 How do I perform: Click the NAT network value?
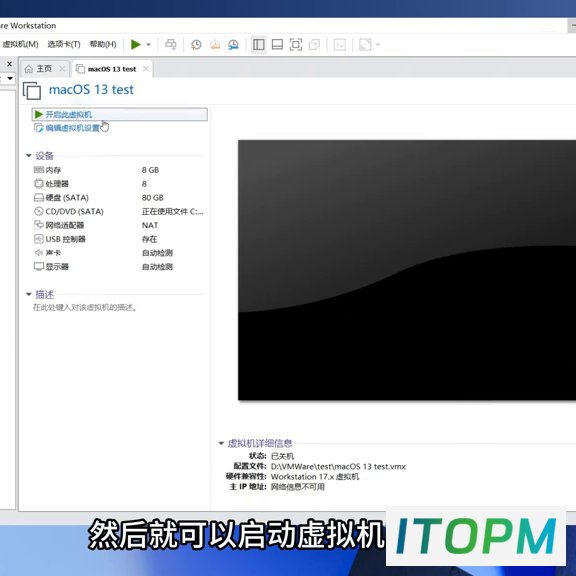150,225
